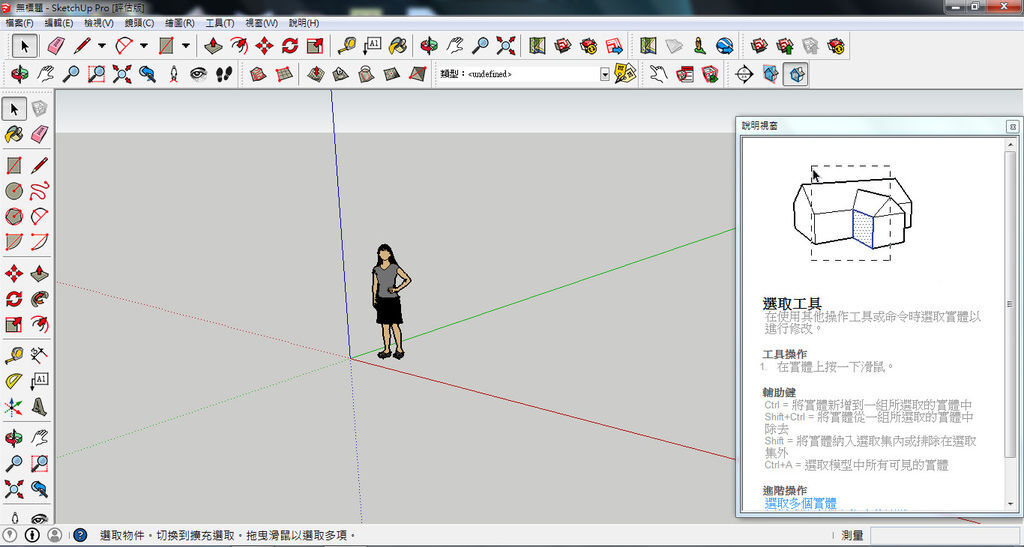Choose the Freehand squiggle drawing tool
The image size is (1024, 547).
pos(39,191)
